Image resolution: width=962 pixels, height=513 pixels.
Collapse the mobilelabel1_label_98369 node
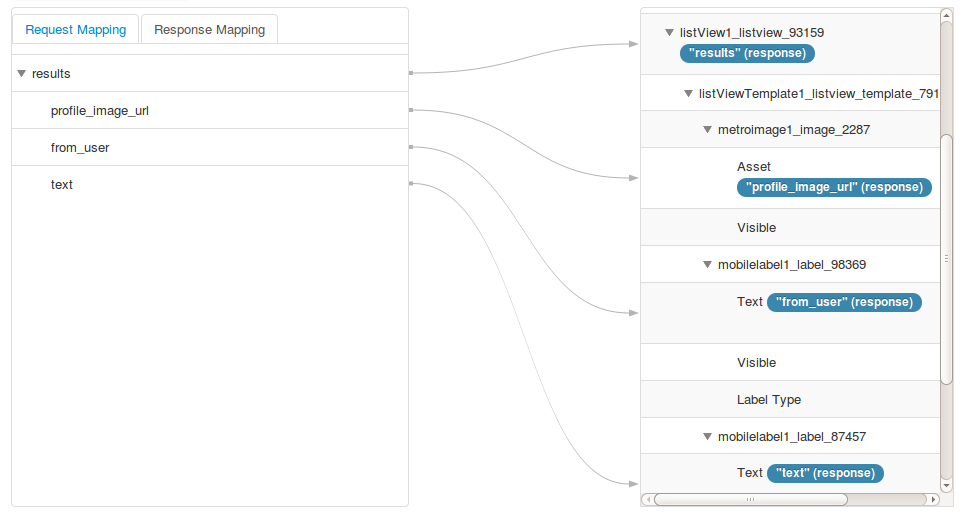pyautogui.click(x=707, y=265)
